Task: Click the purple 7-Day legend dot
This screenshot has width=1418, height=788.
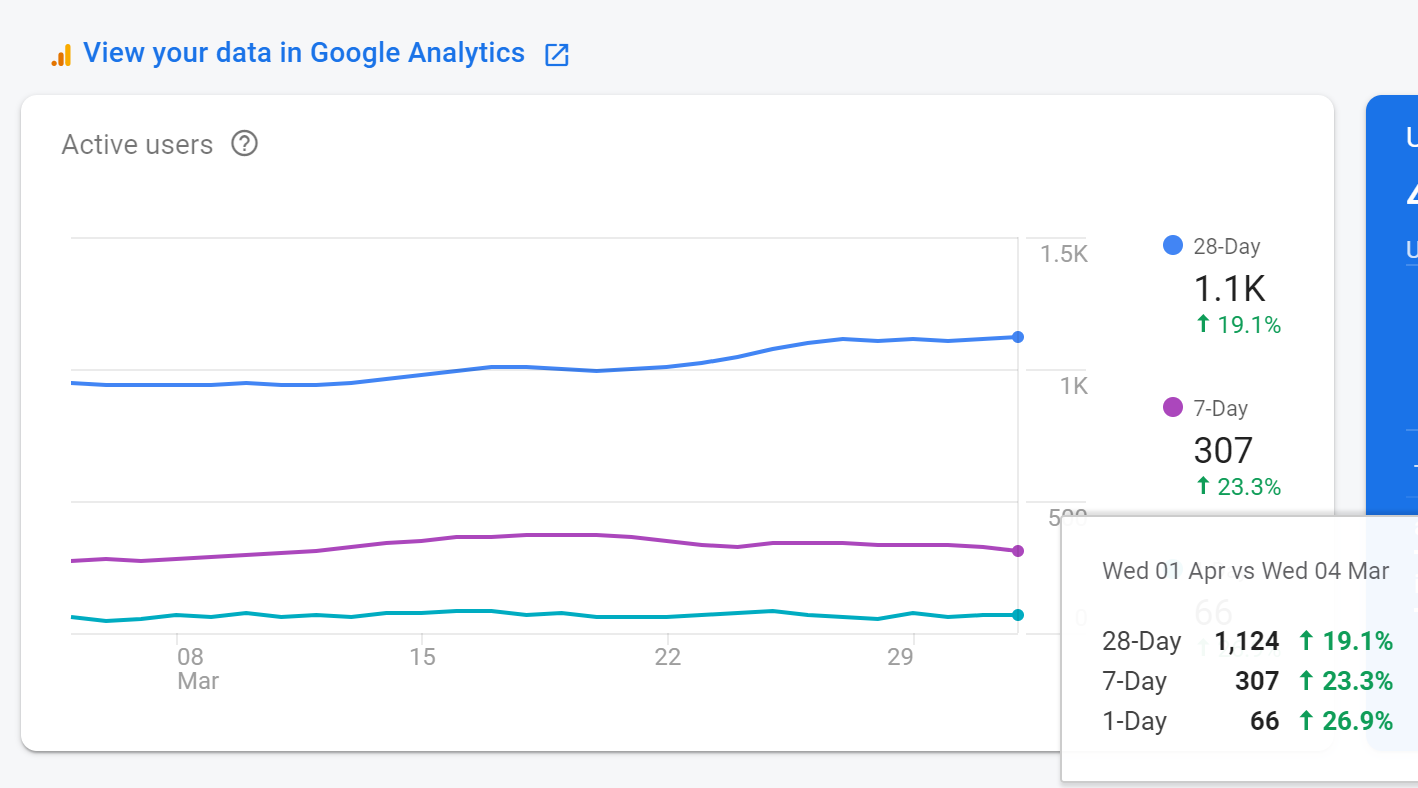Action: 1173,407
